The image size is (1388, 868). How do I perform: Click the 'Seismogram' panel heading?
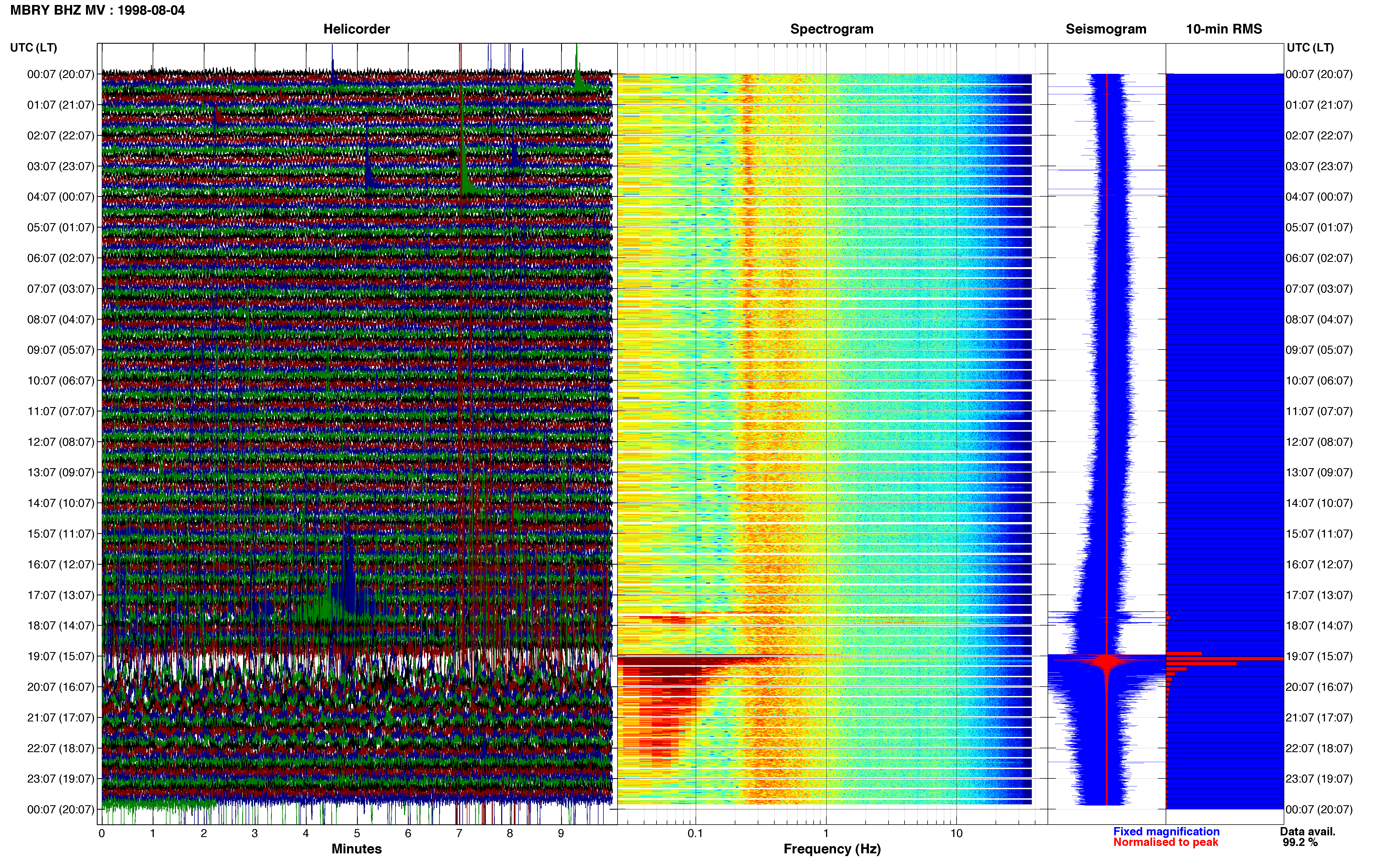pyautogui.click(x=1106, y=29)
